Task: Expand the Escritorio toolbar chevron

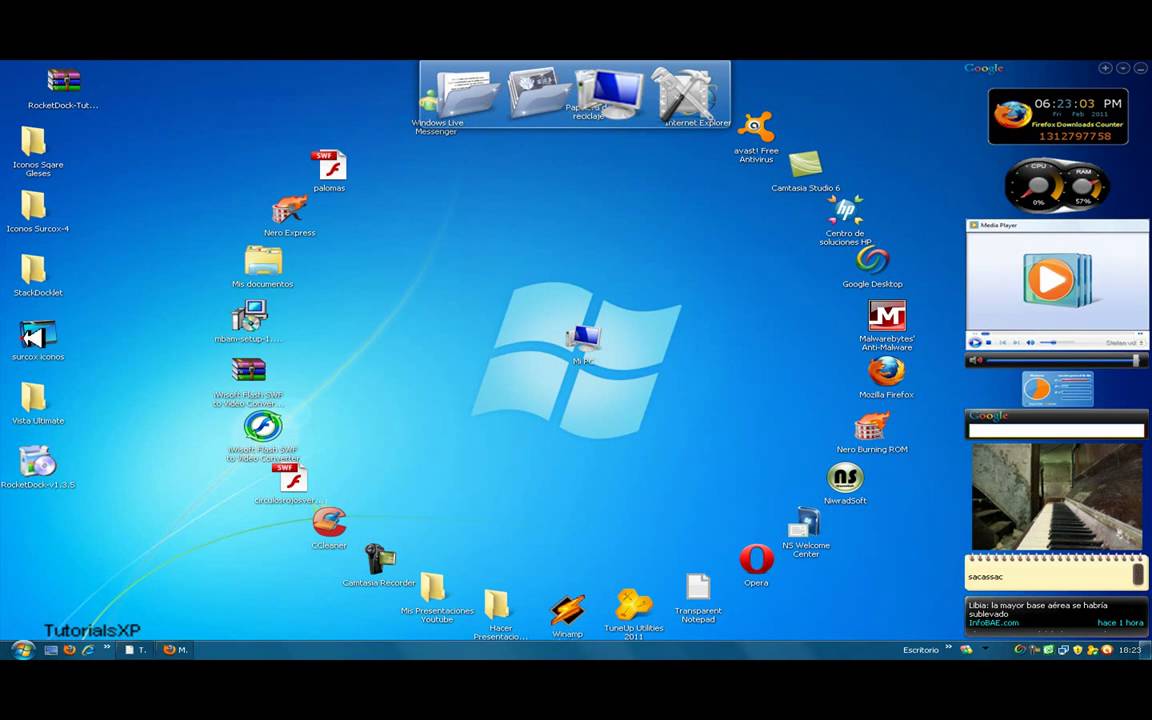Action: click(x=948, y=647)
